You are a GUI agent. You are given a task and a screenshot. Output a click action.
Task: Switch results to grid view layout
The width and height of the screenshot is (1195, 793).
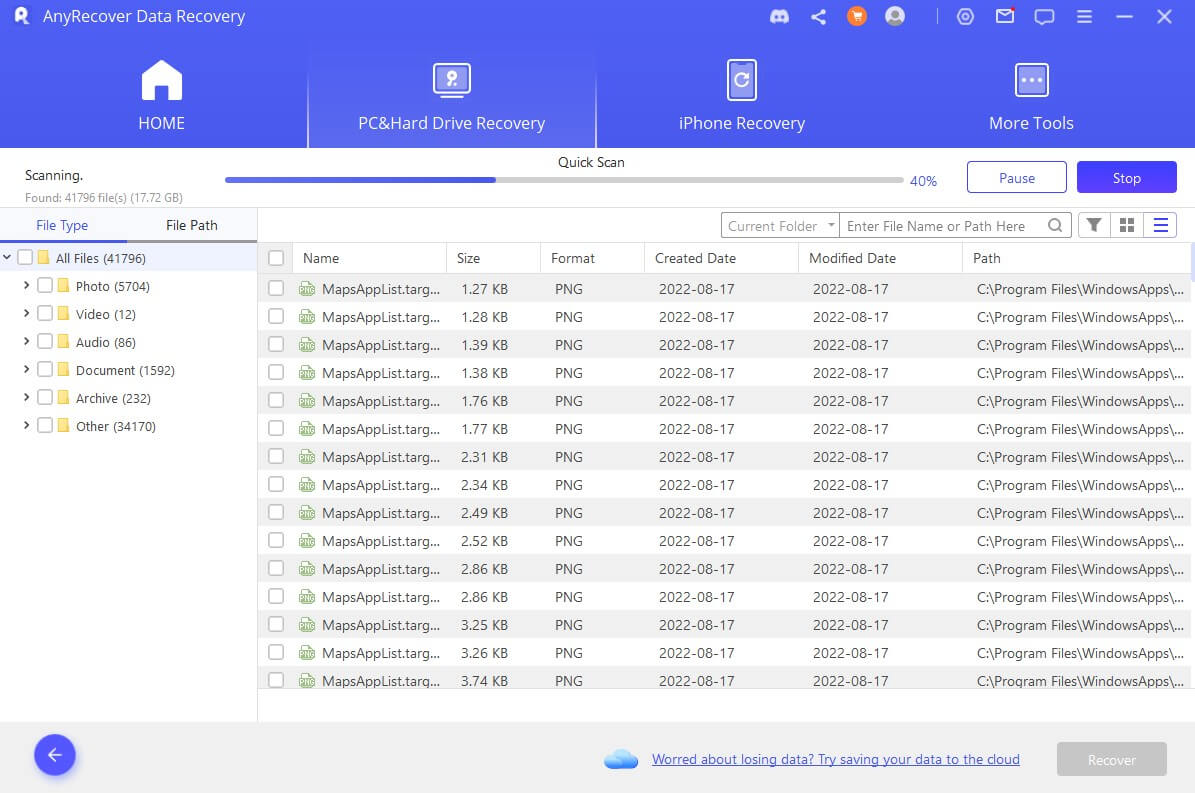(1126, 225)
